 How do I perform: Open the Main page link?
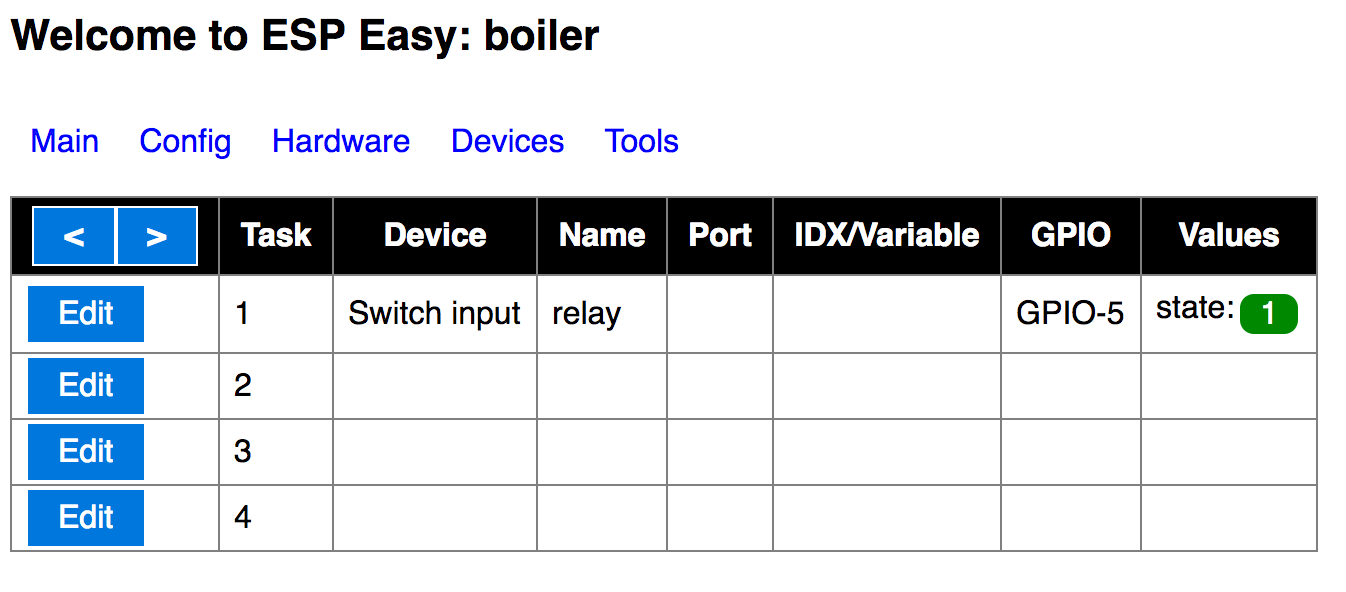click(64, 141)
